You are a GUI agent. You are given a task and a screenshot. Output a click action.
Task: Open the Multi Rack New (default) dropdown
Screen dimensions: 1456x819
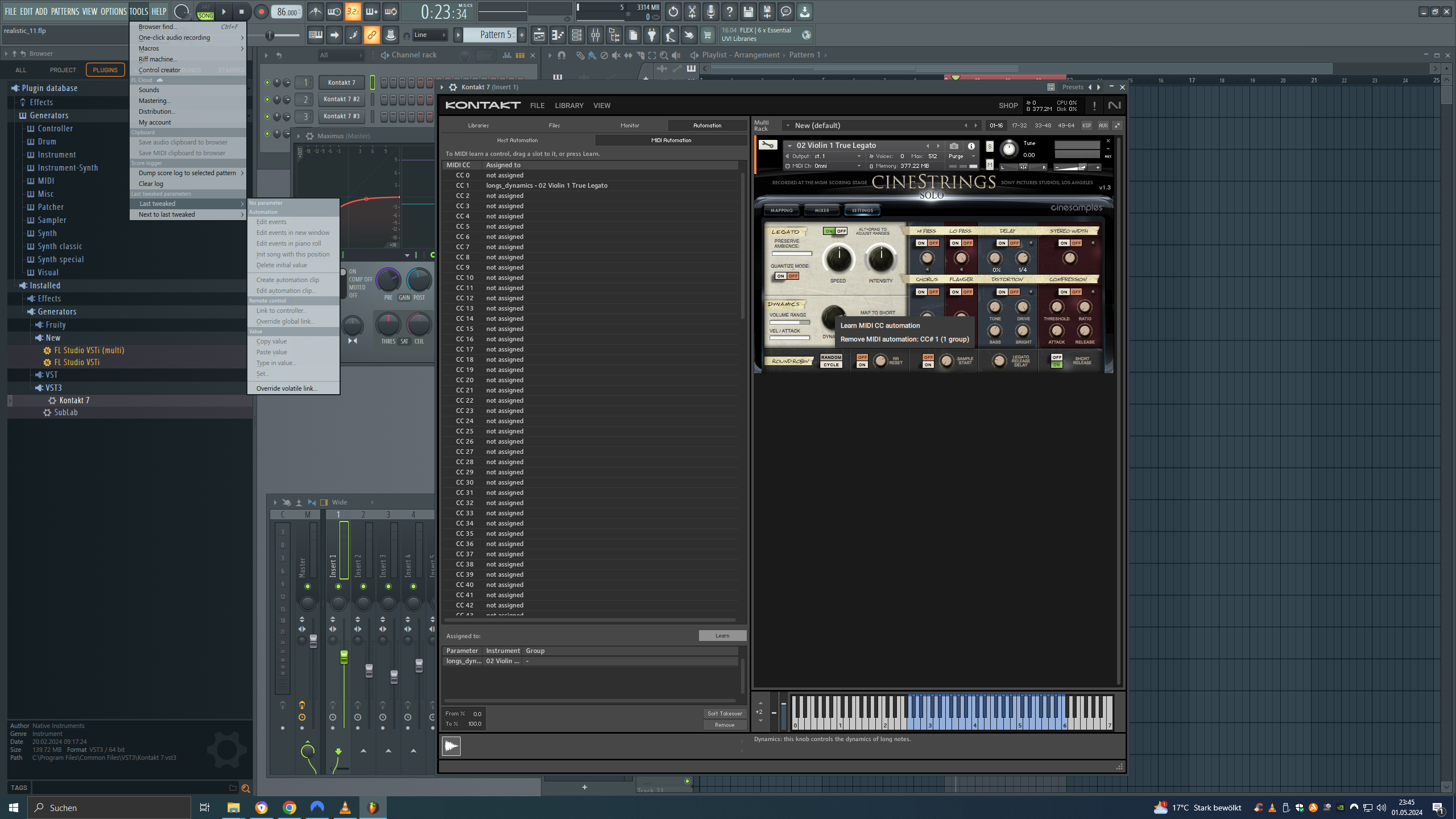click(x=880, y=125)
